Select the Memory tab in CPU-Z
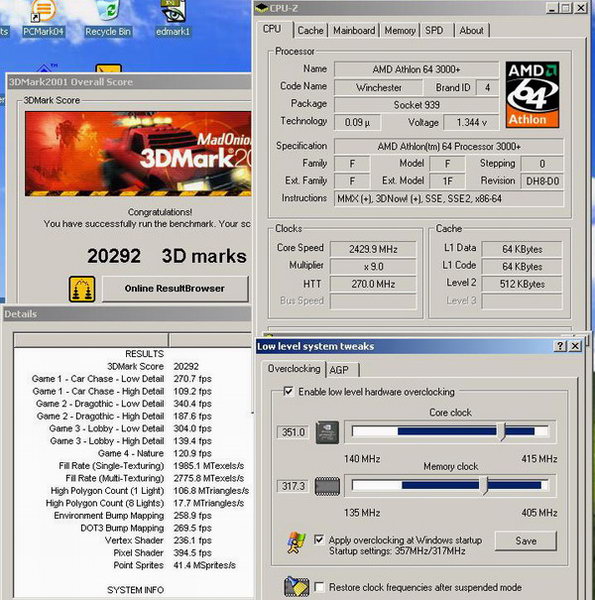 (400, 31)
